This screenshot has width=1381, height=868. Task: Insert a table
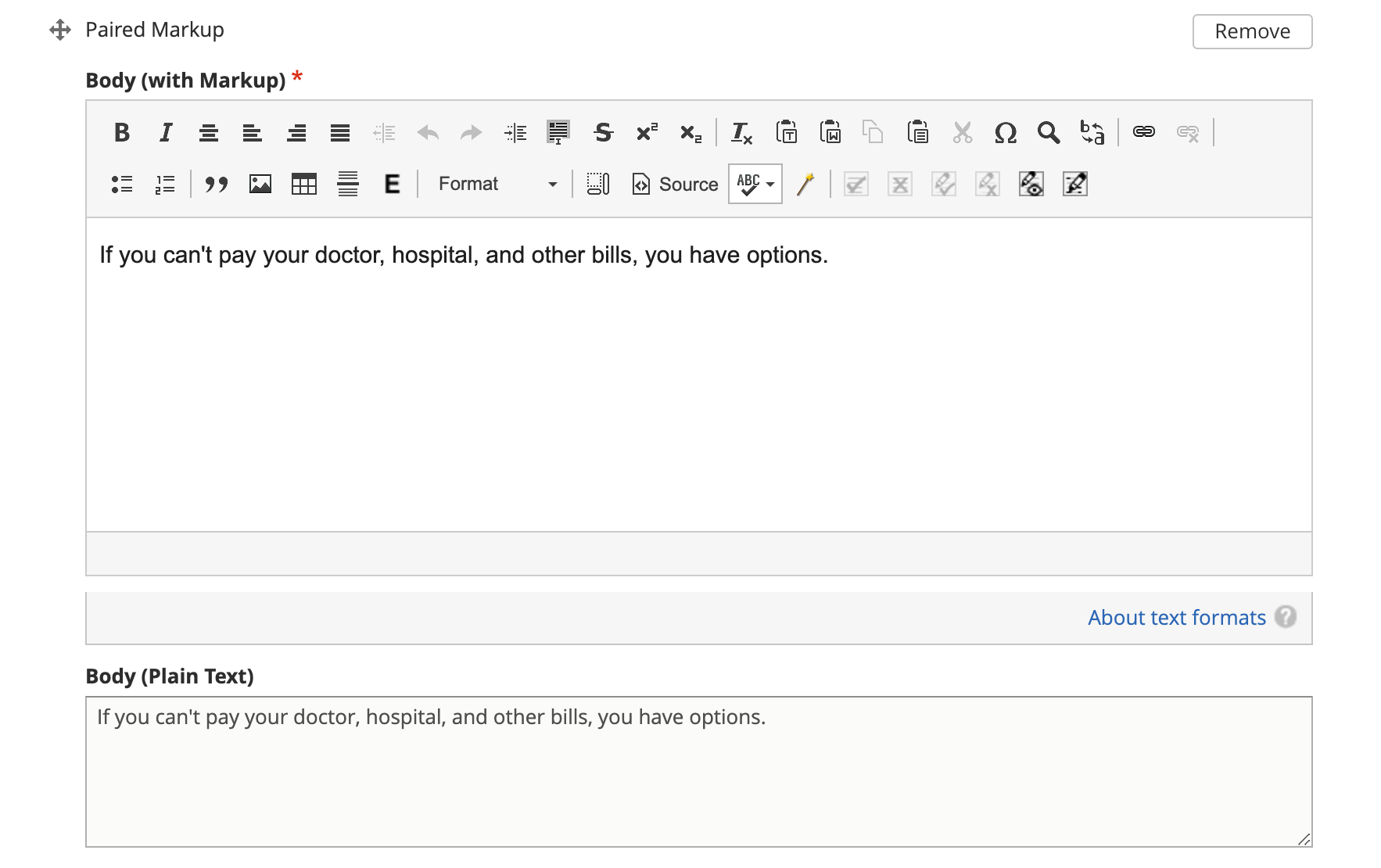[x=303, y=184]
